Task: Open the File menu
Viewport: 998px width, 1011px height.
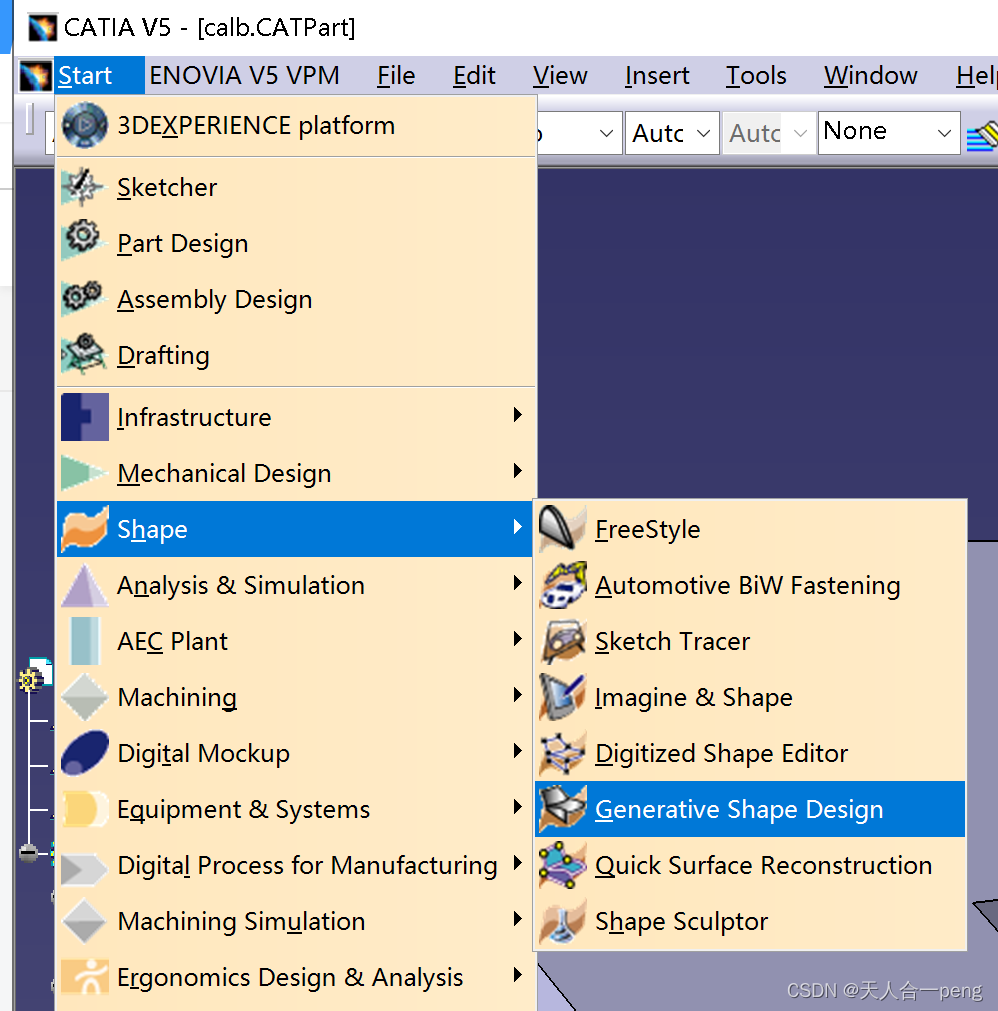Action: click(396, 75)
